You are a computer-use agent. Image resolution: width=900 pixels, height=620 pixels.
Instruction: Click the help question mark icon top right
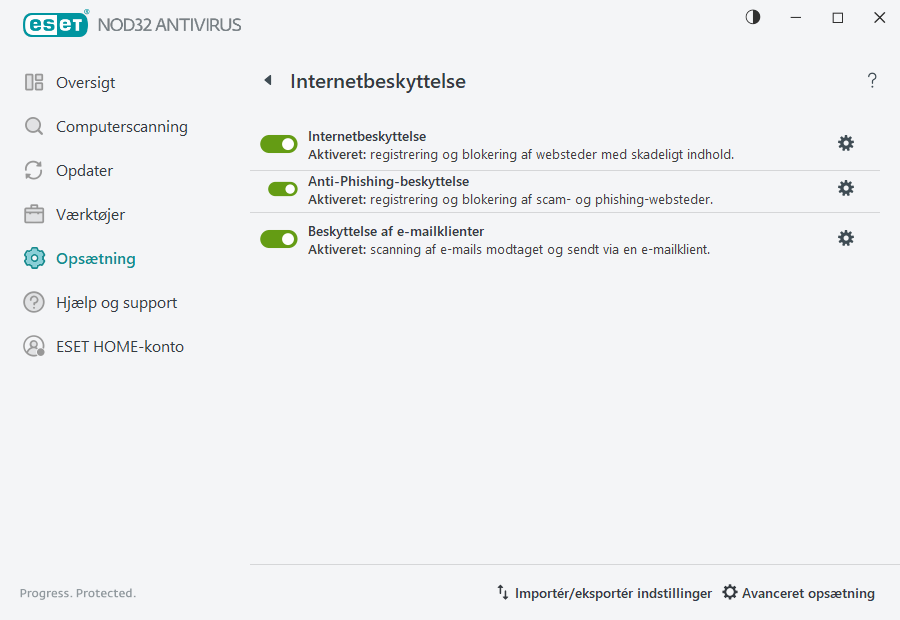click(x=871, y=80)
